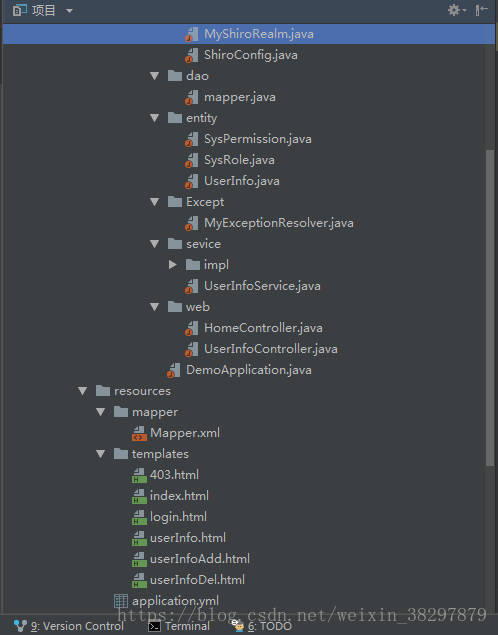
Task: Select UserInfo.java file name
Action: [242, 181]
